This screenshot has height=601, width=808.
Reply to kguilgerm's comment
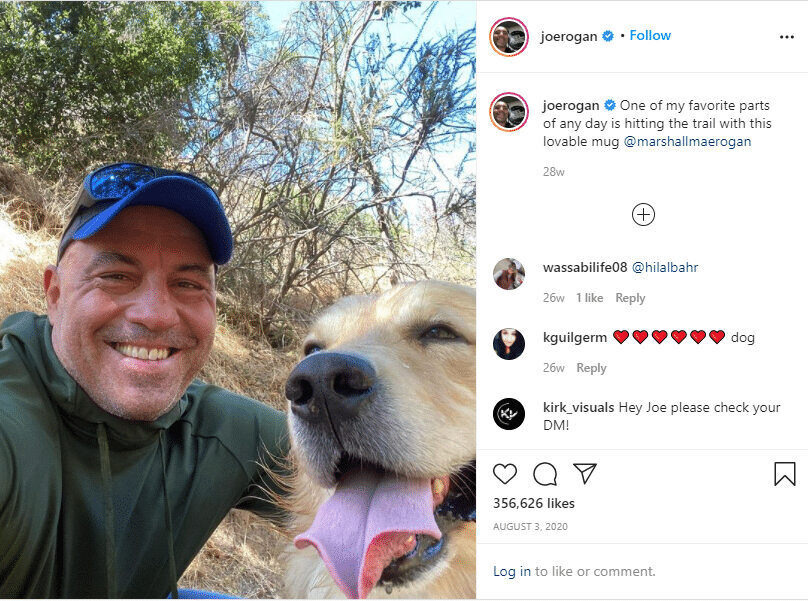click(x=591, y=367)
